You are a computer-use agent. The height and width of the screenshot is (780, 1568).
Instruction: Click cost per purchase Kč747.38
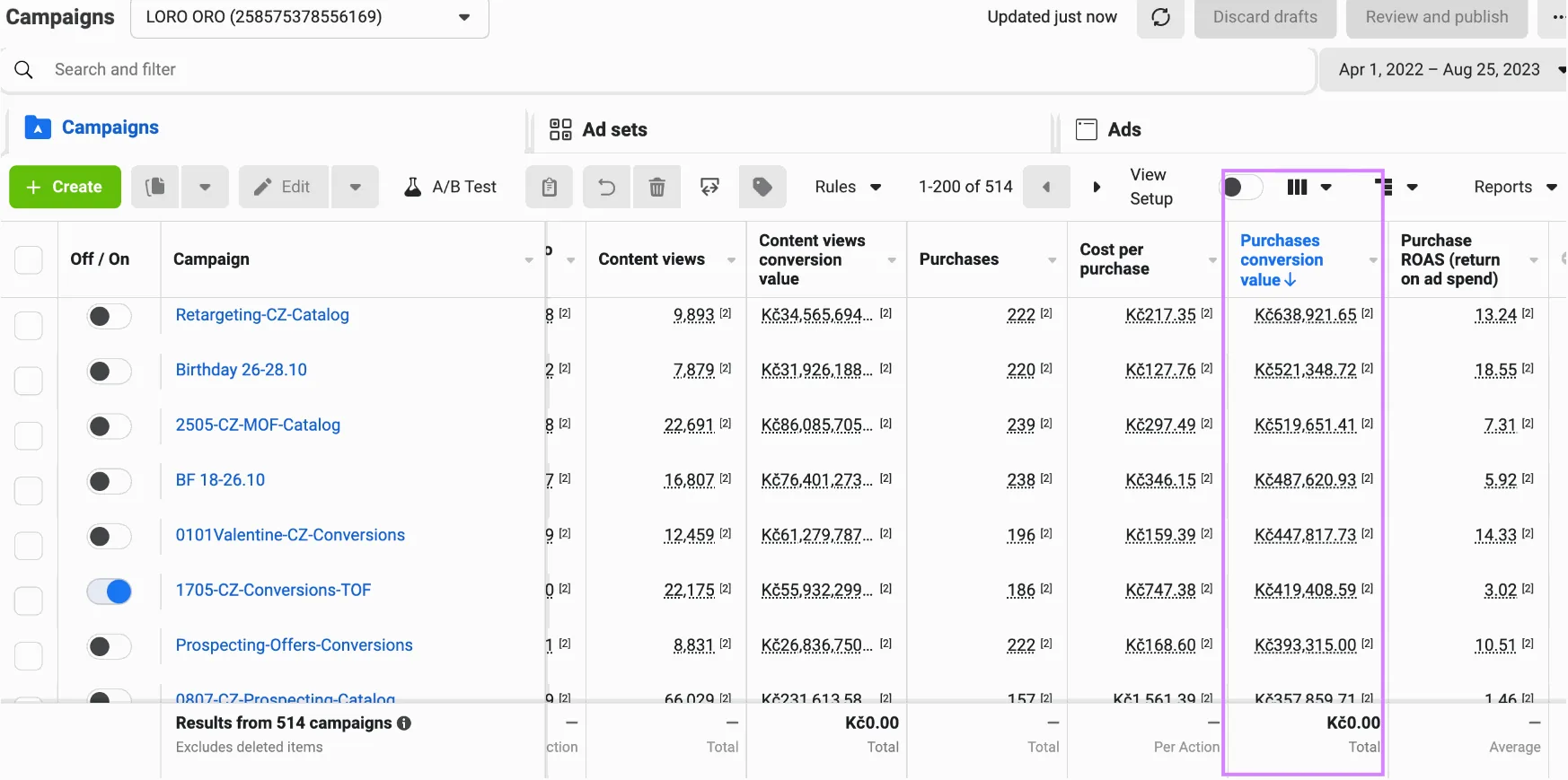(1160, 590)
